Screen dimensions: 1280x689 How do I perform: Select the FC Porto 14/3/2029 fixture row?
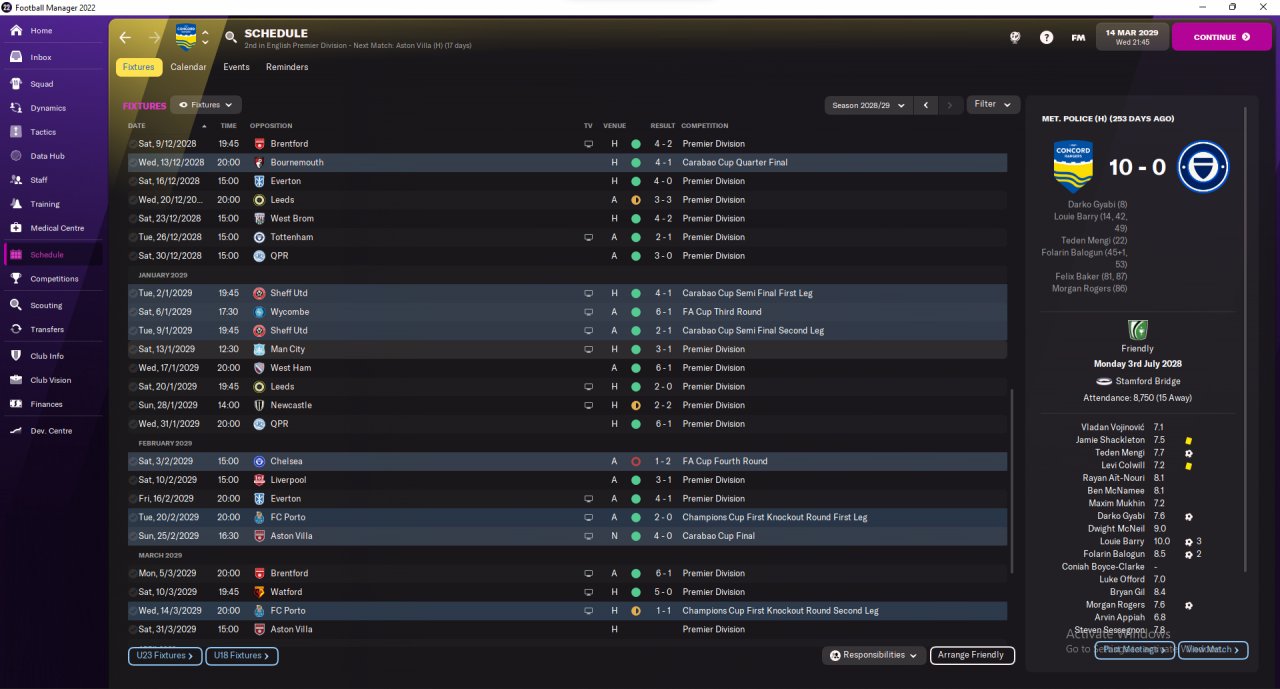[567, 610]
